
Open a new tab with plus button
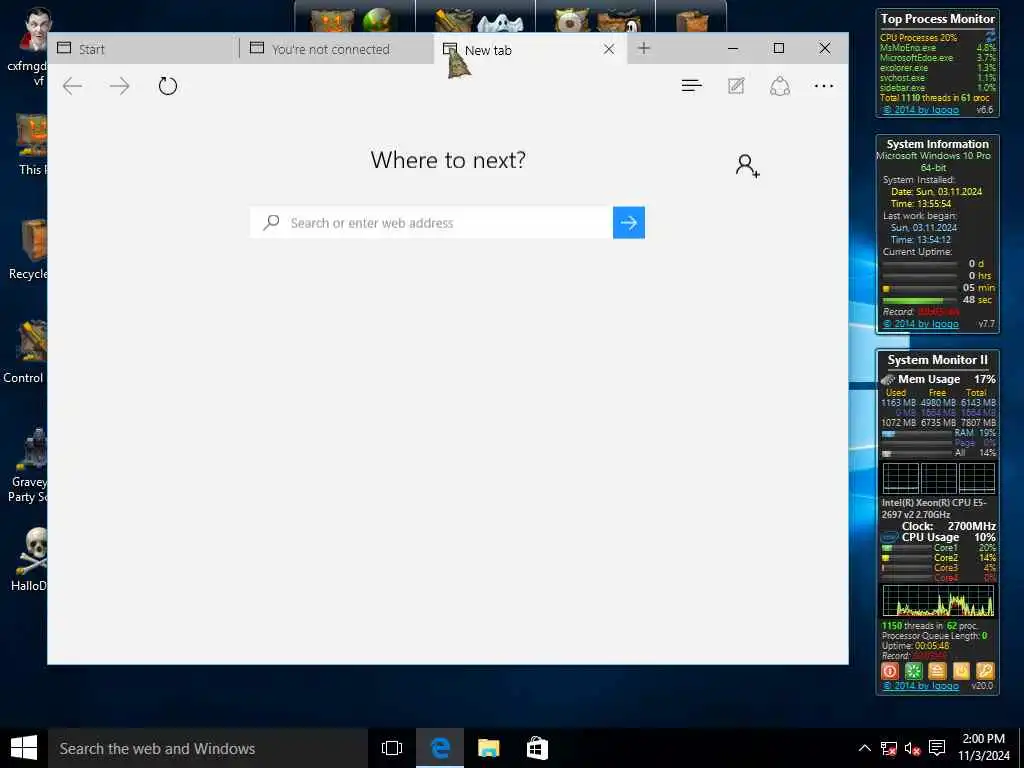click(644, 48)
